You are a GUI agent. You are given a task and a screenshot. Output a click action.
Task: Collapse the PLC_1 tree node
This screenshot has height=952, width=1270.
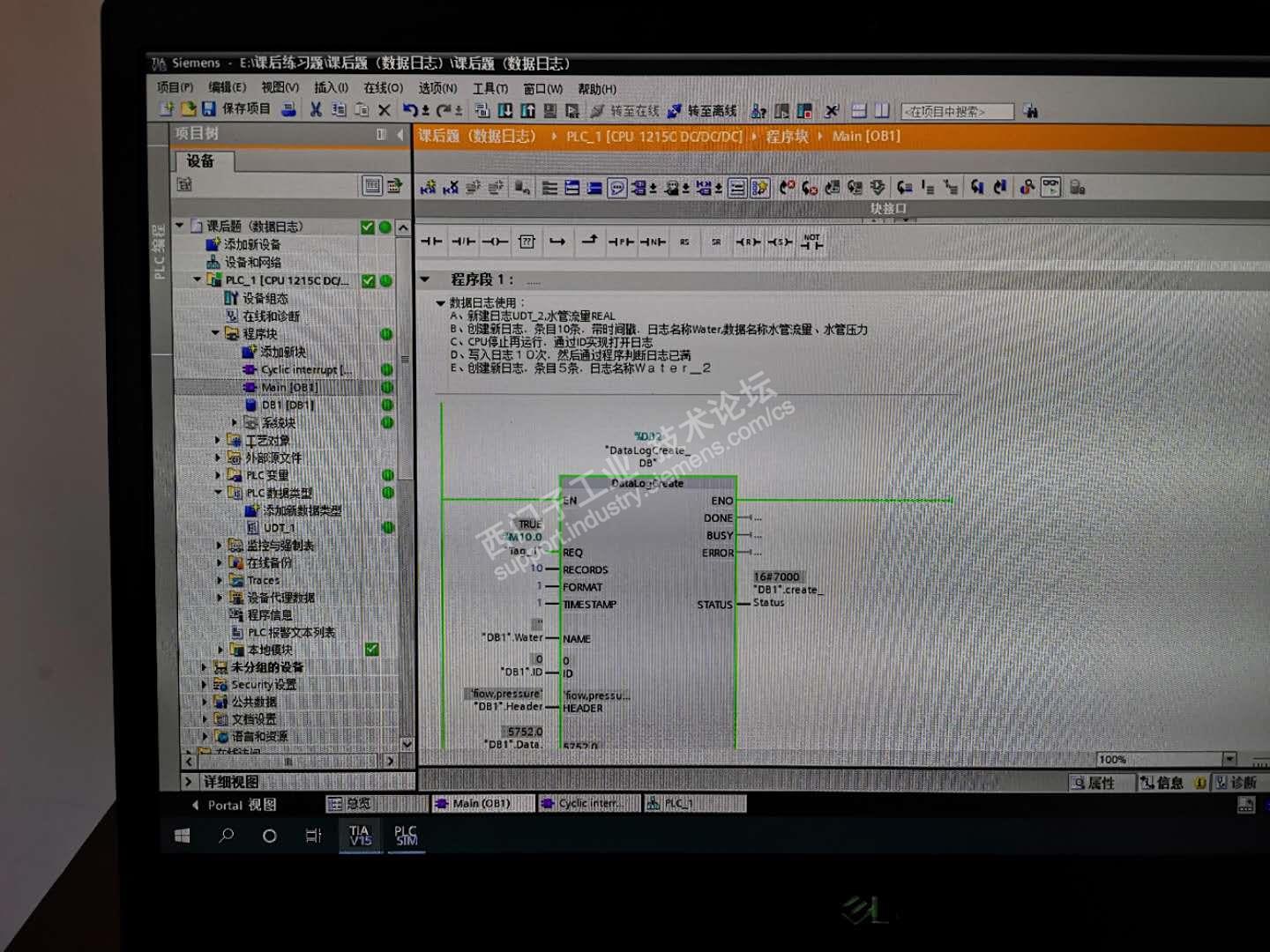pyautogui.click(x=198, y=279)
